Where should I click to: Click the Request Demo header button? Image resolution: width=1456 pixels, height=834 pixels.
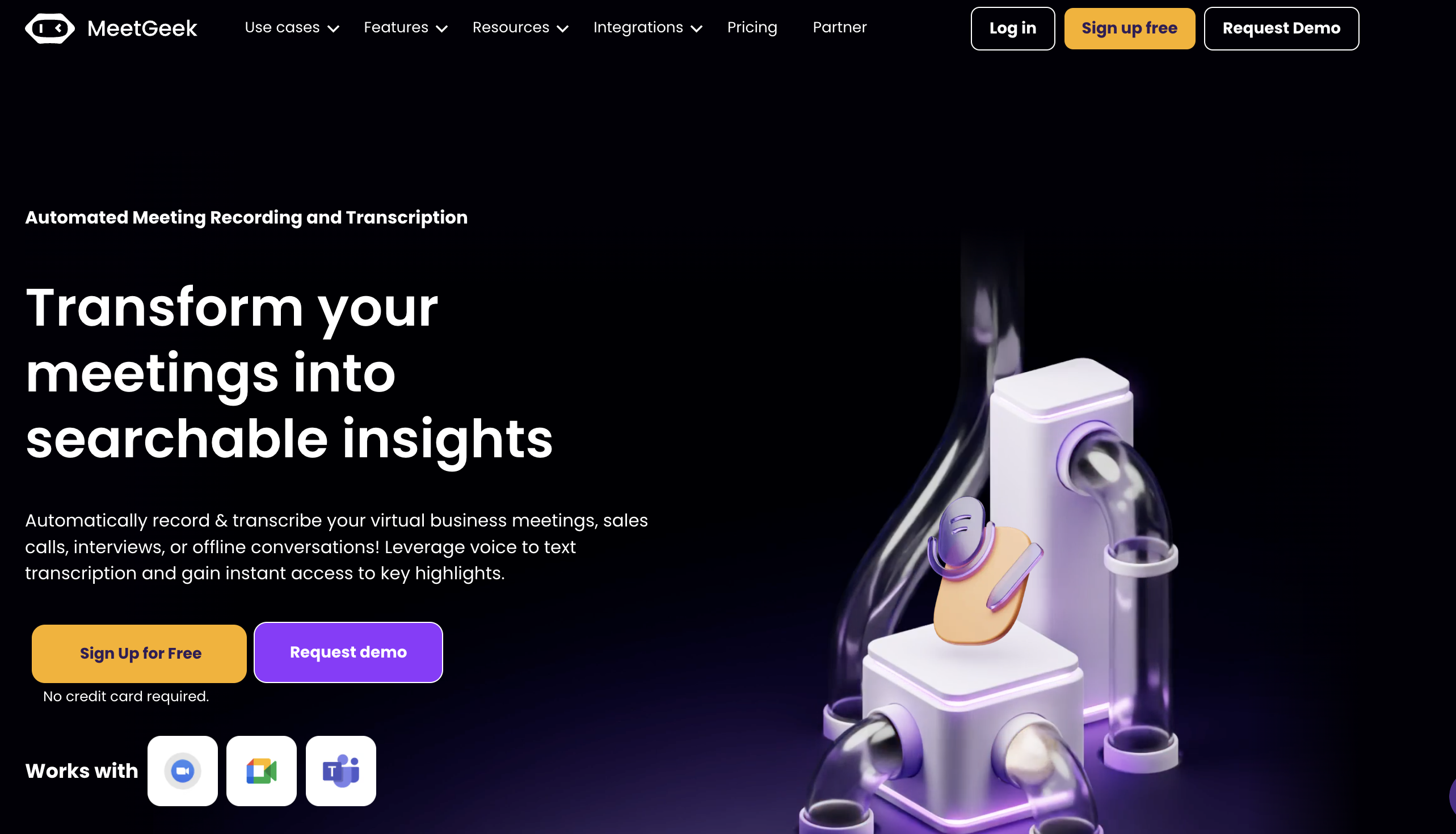click(x=1281, y=28)
